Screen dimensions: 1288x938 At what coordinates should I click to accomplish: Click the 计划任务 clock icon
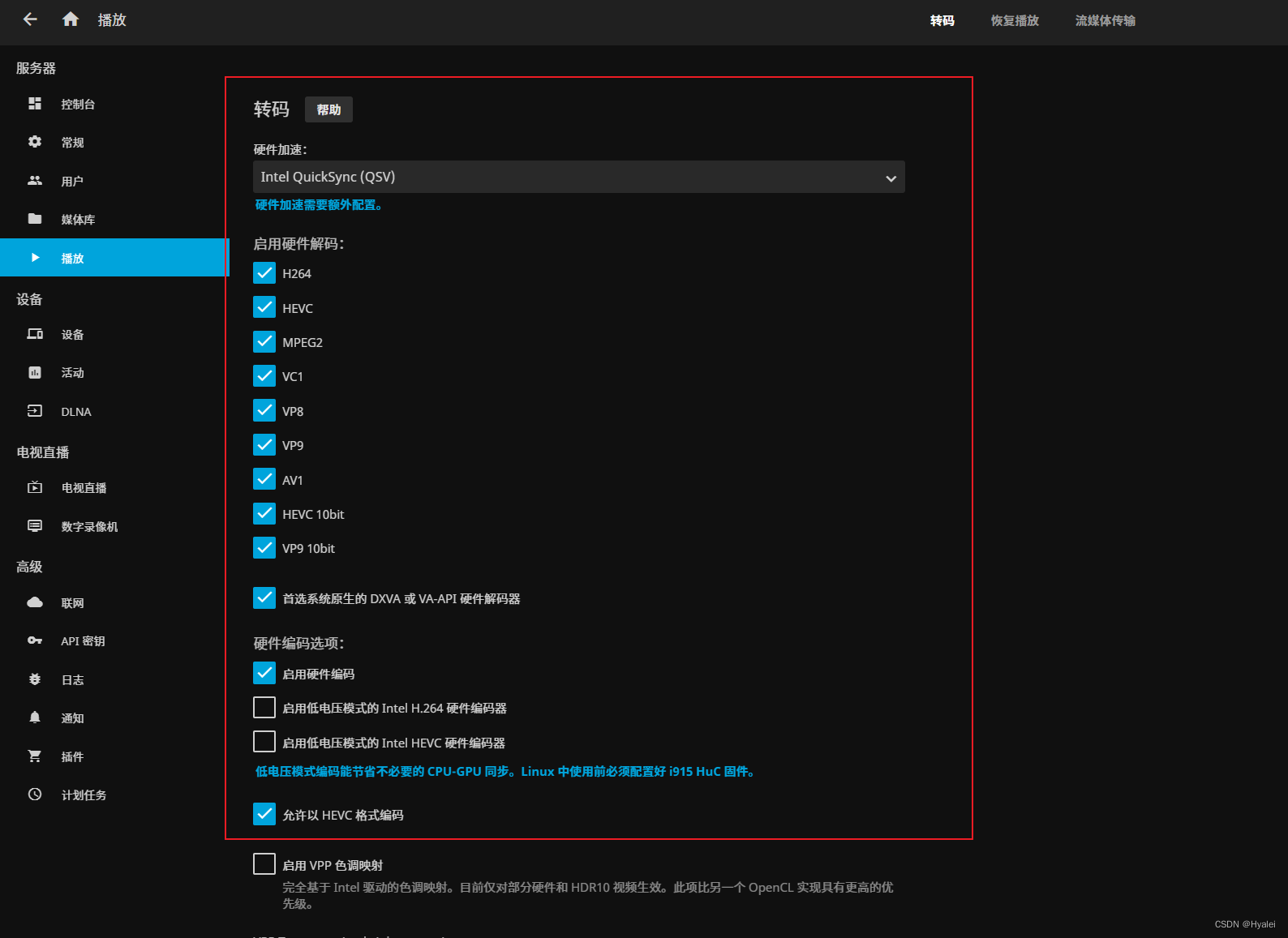point(35,795)
